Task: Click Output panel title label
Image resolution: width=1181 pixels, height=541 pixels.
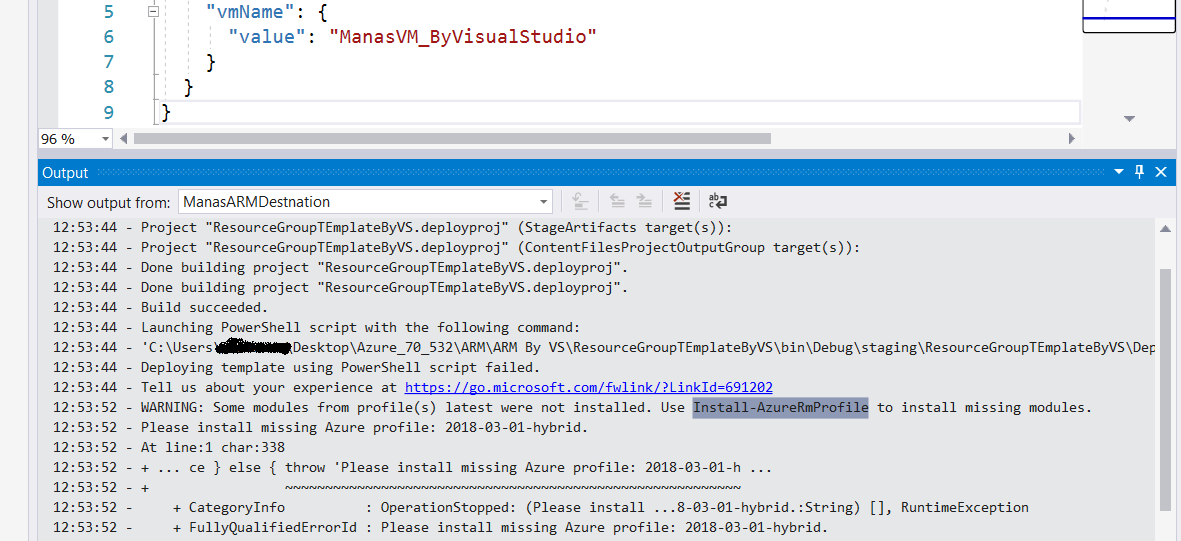Action: 66,173
